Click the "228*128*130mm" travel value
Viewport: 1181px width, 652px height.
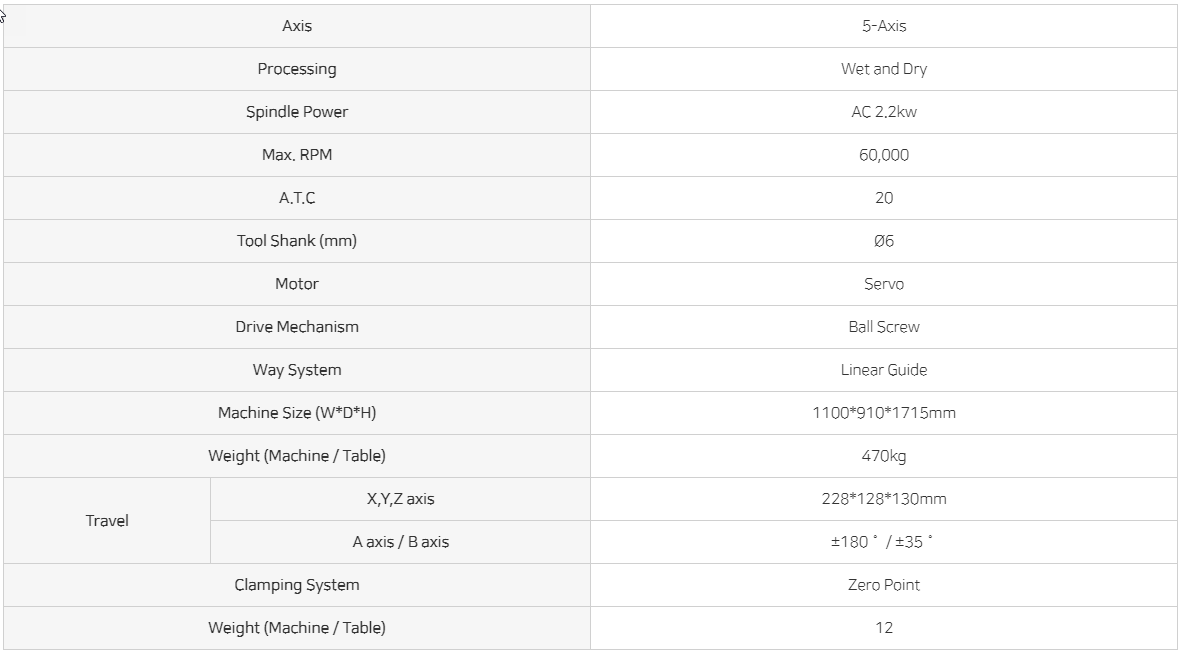[x=884, y=499]
